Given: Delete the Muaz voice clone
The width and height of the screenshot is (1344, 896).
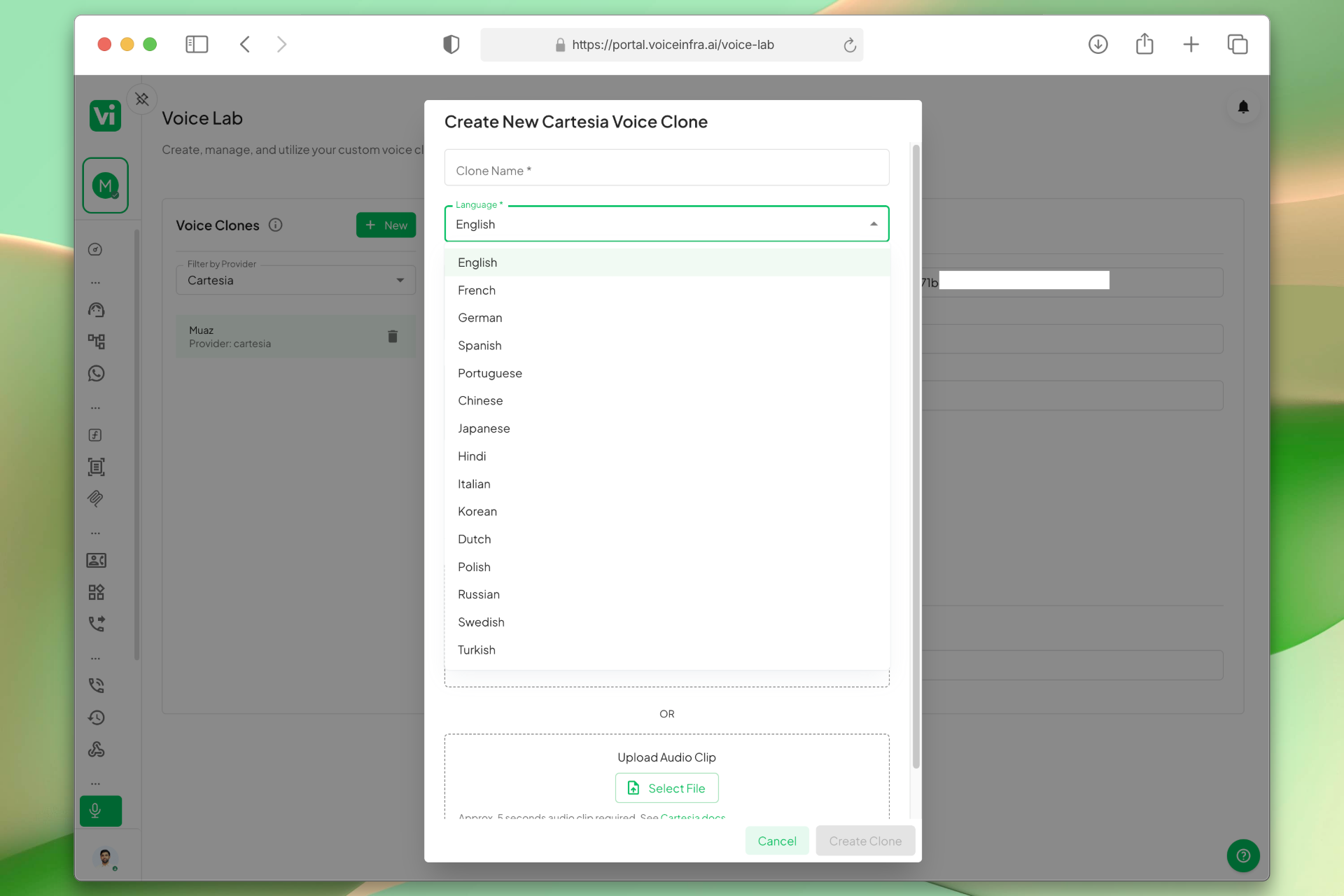Looking at the screenshot, I should pyautogui.click(x=393, y=337).
